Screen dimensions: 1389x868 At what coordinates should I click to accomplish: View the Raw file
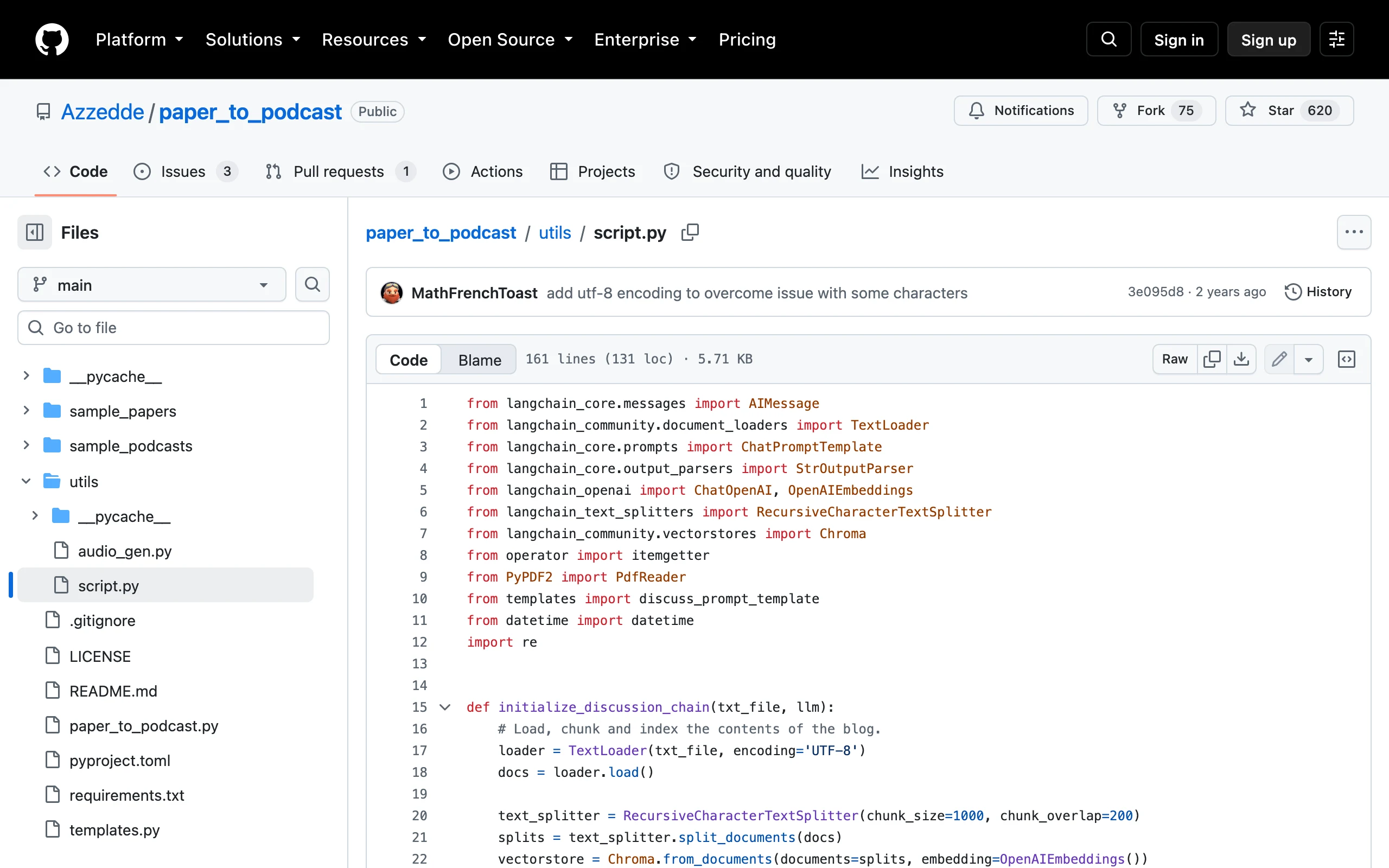click(x=1174, y=359)
